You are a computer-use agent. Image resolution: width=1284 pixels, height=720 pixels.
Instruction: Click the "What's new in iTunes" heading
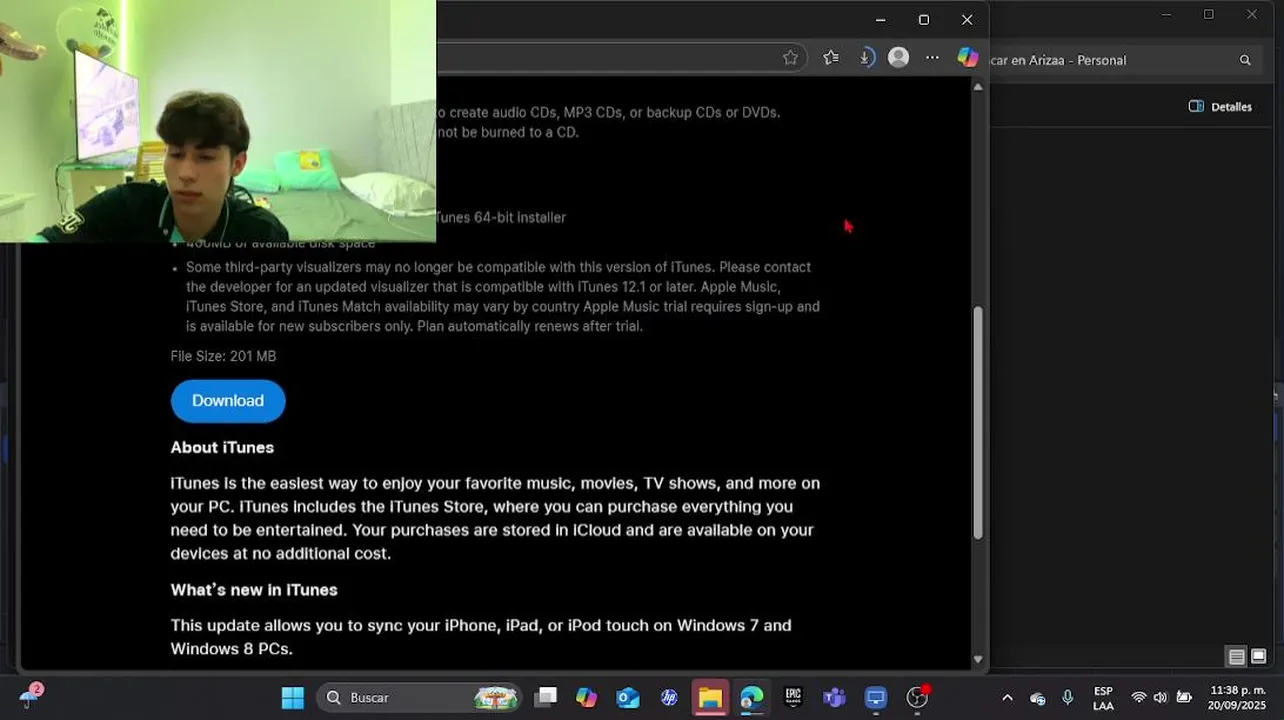pyautogui.click(x=254, y=590)
